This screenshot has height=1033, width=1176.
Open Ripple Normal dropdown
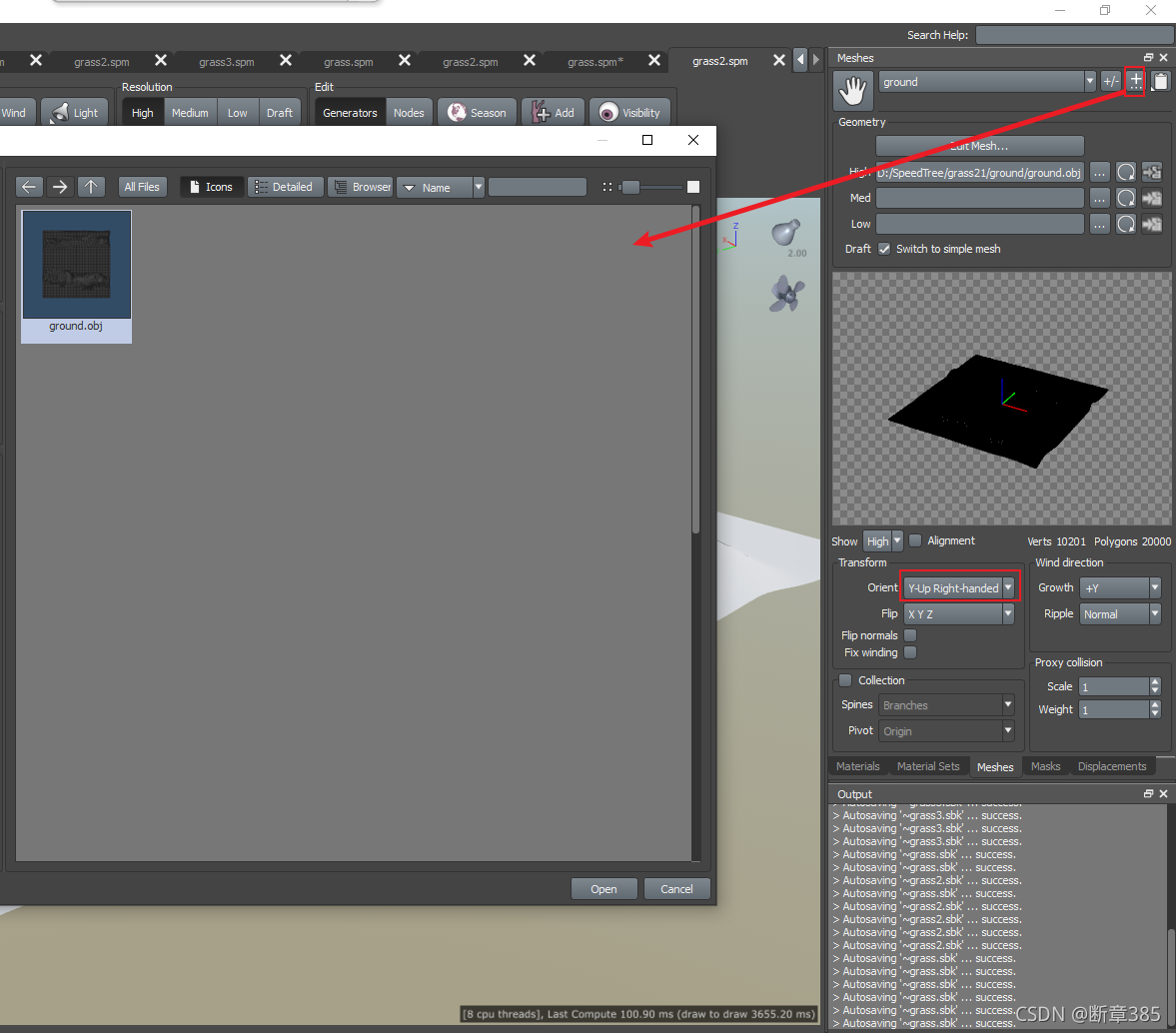click(x=1120, y=613)
